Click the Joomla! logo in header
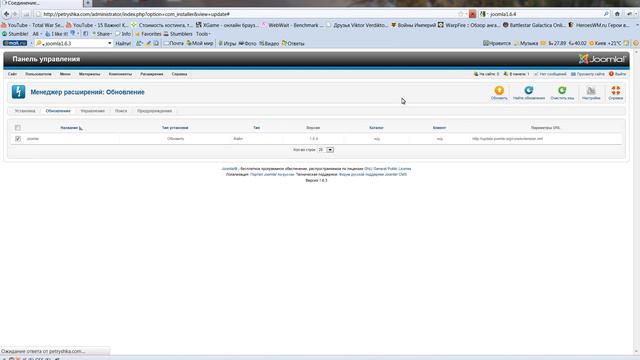640x360 pixels. click(602, 59)
